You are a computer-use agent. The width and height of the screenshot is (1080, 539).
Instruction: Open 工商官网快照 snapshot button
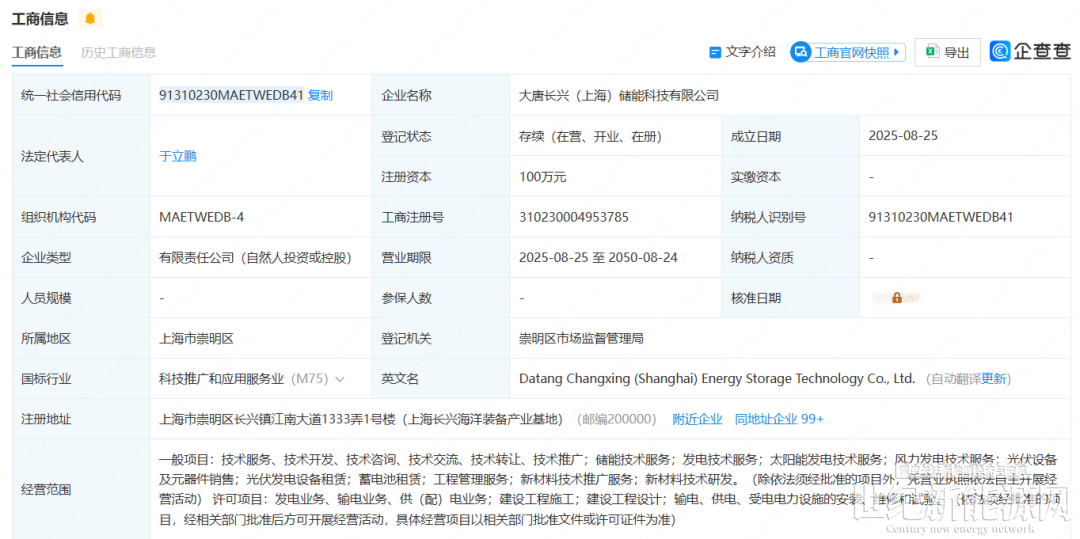[848, 52]
